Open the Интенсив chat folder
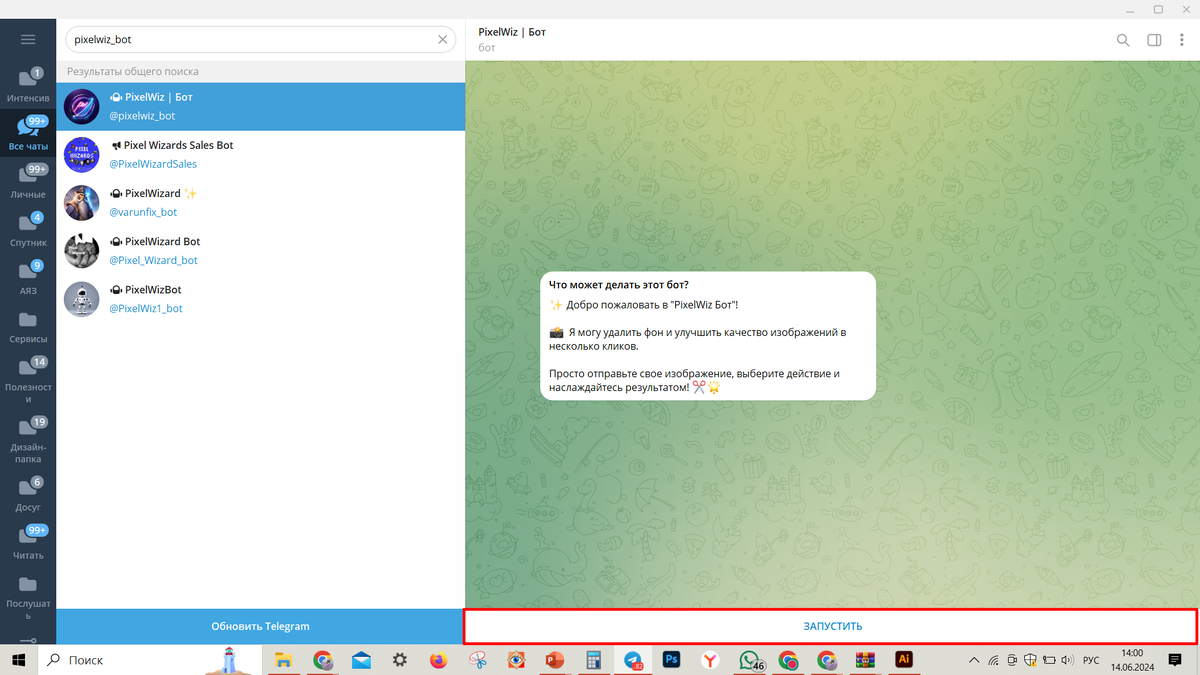 [x=28, y=86]
